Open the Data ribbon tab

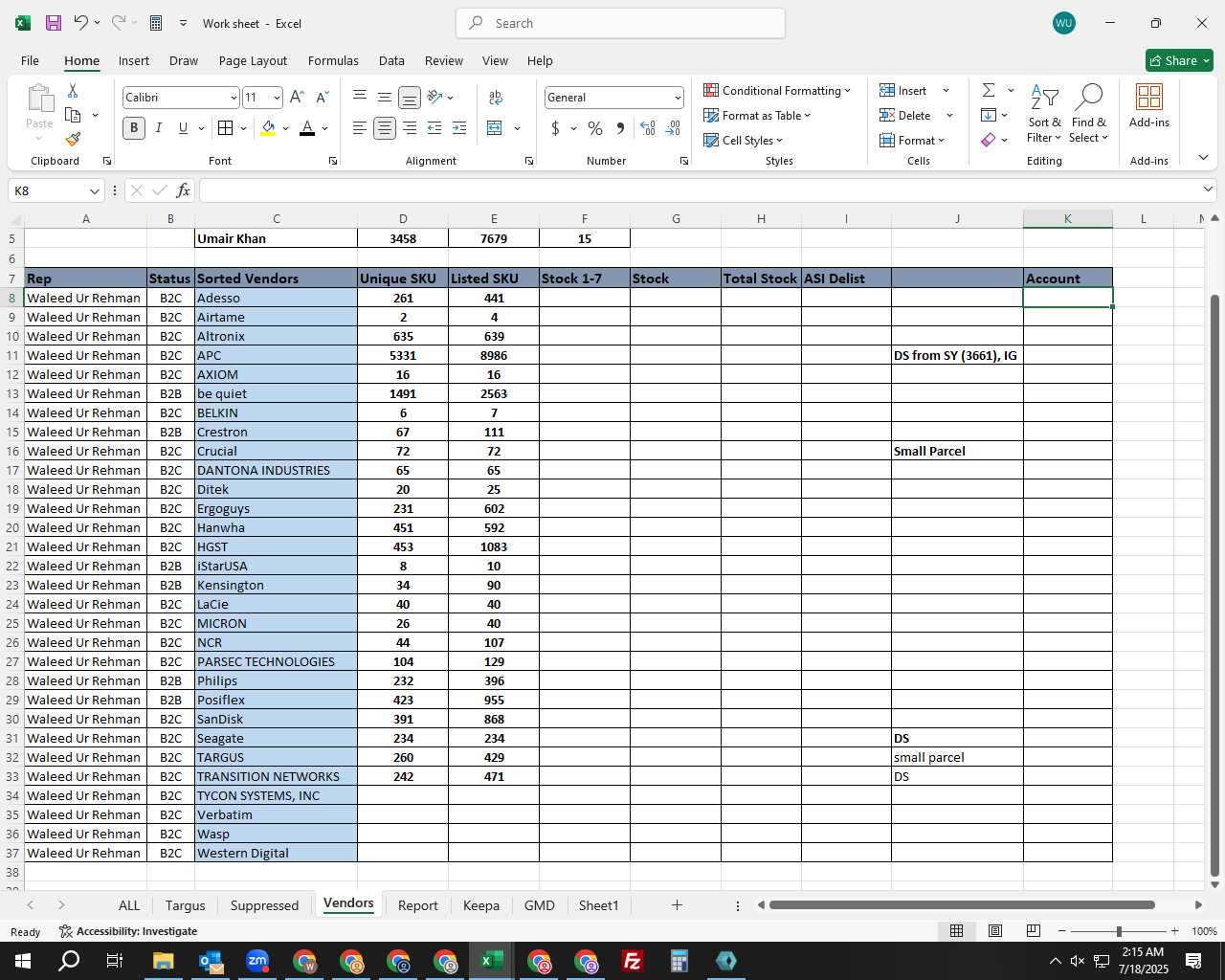391,60
